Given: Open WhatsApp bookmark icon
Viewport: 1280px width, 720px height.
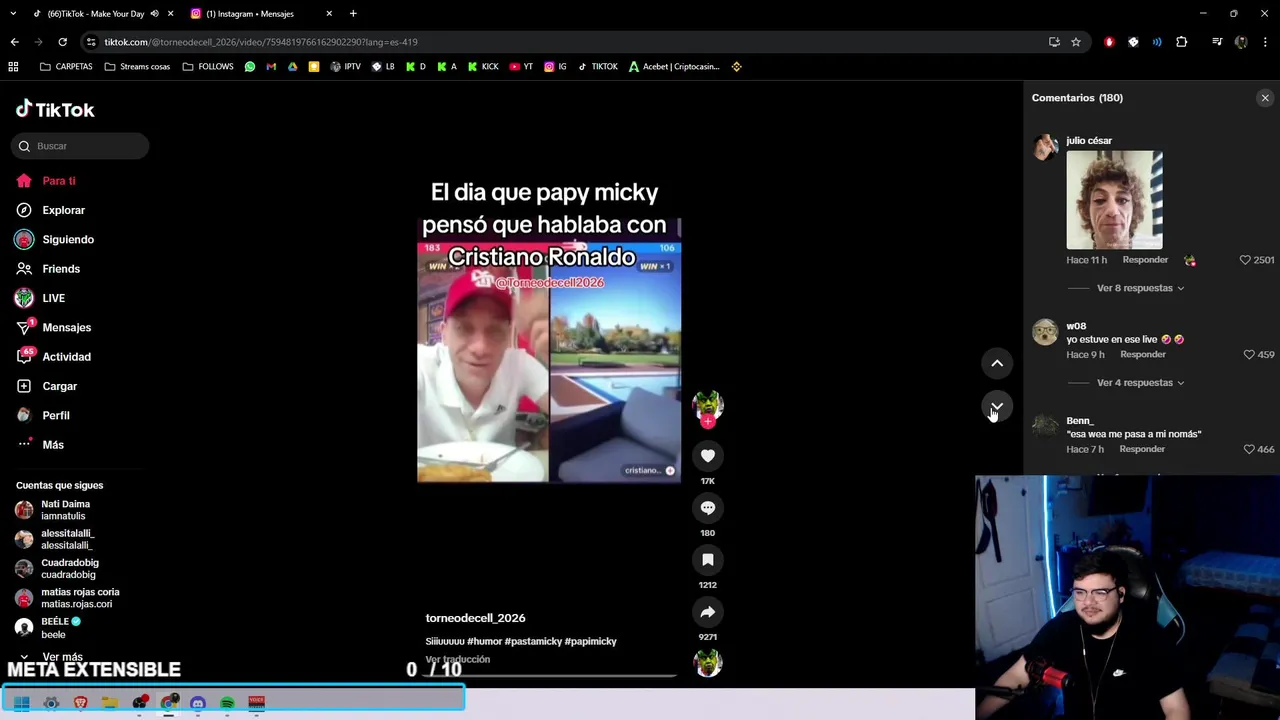Looking at the screenshot, I should coord(250,67).
